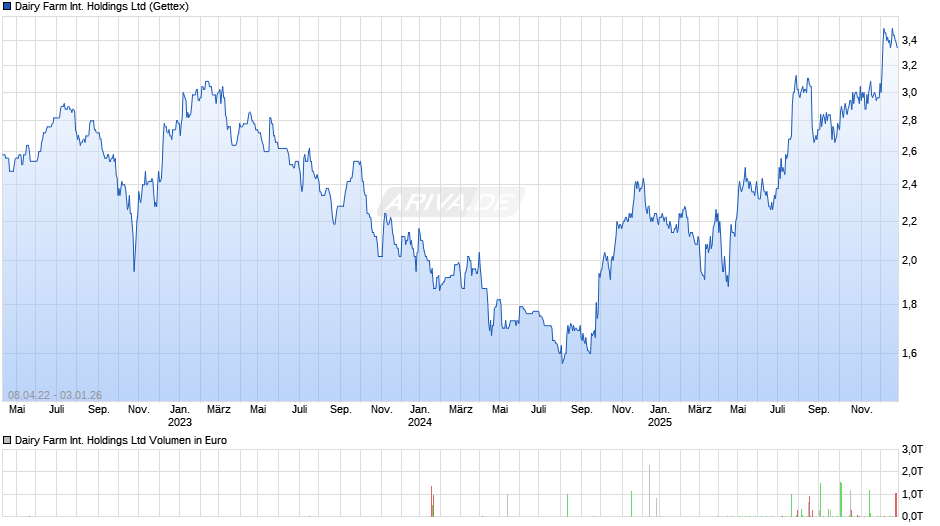Click the 2,8 price axis label

[x=909, y=121]
